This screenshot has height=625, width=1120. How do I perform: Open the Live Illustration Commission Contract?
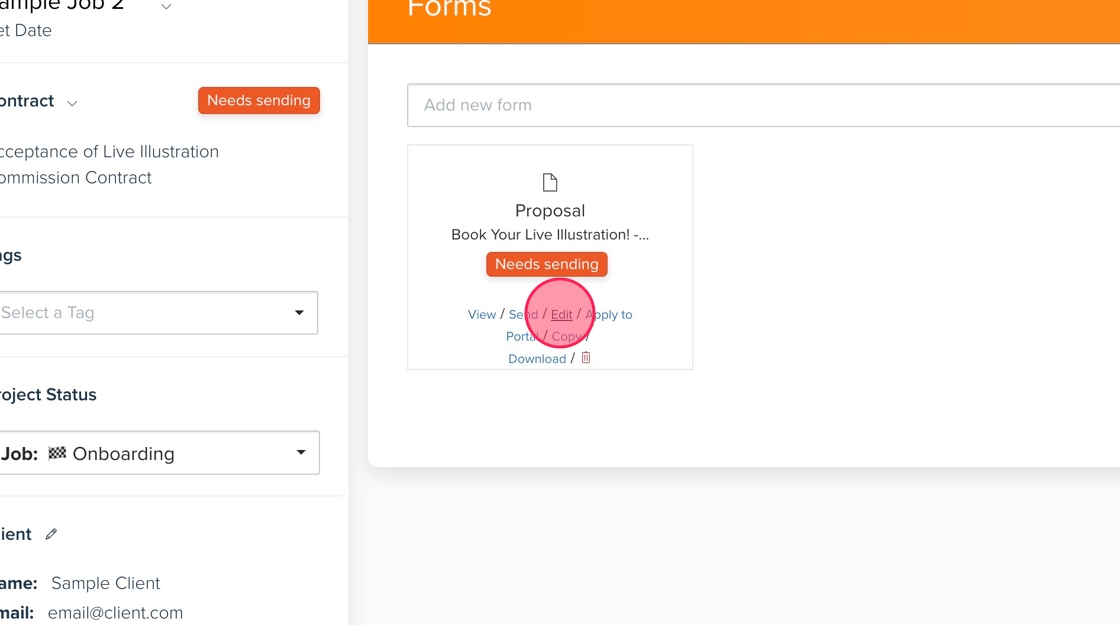[x=108, y=164]
